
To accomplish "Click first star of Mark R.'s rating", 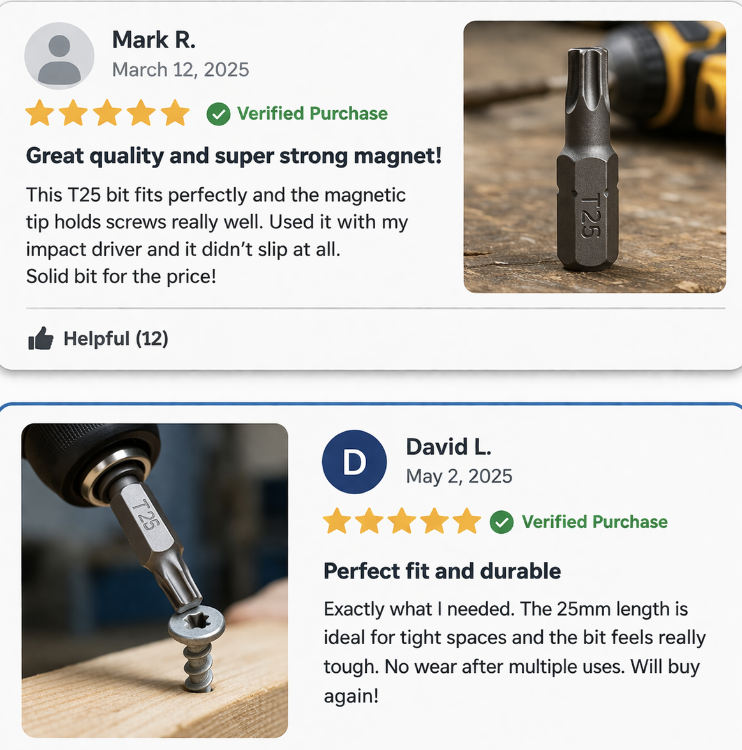I will pyautogui.click(x=40, y=113).
